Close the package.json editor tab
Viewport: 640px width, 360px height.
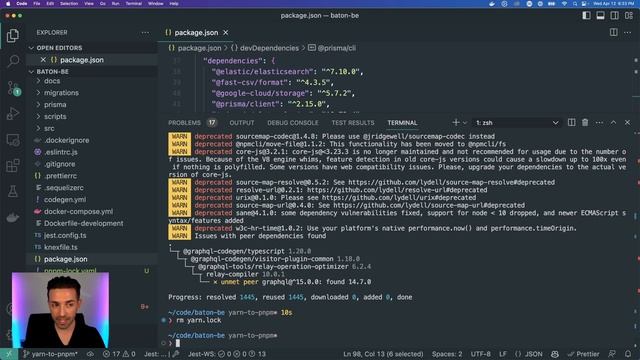(x=226, y=33)
